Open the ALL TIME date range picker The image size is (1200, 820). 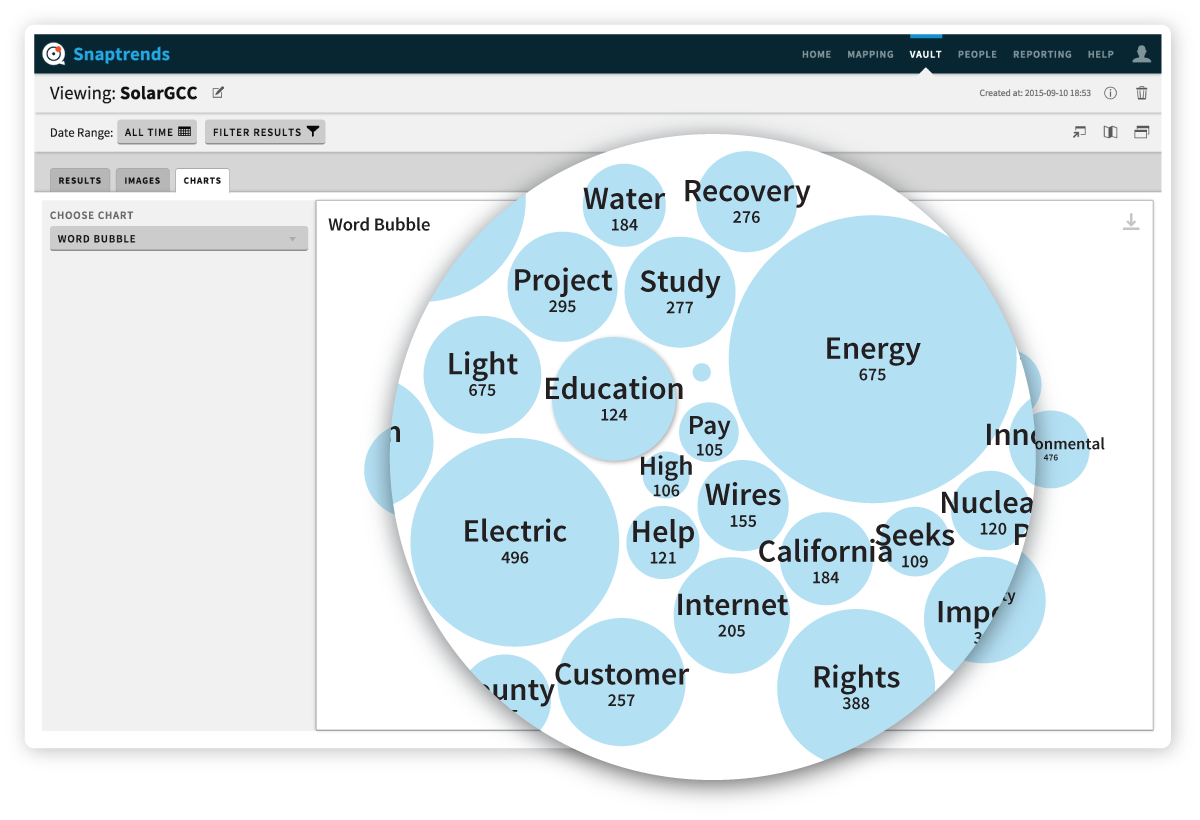point(157,131)
